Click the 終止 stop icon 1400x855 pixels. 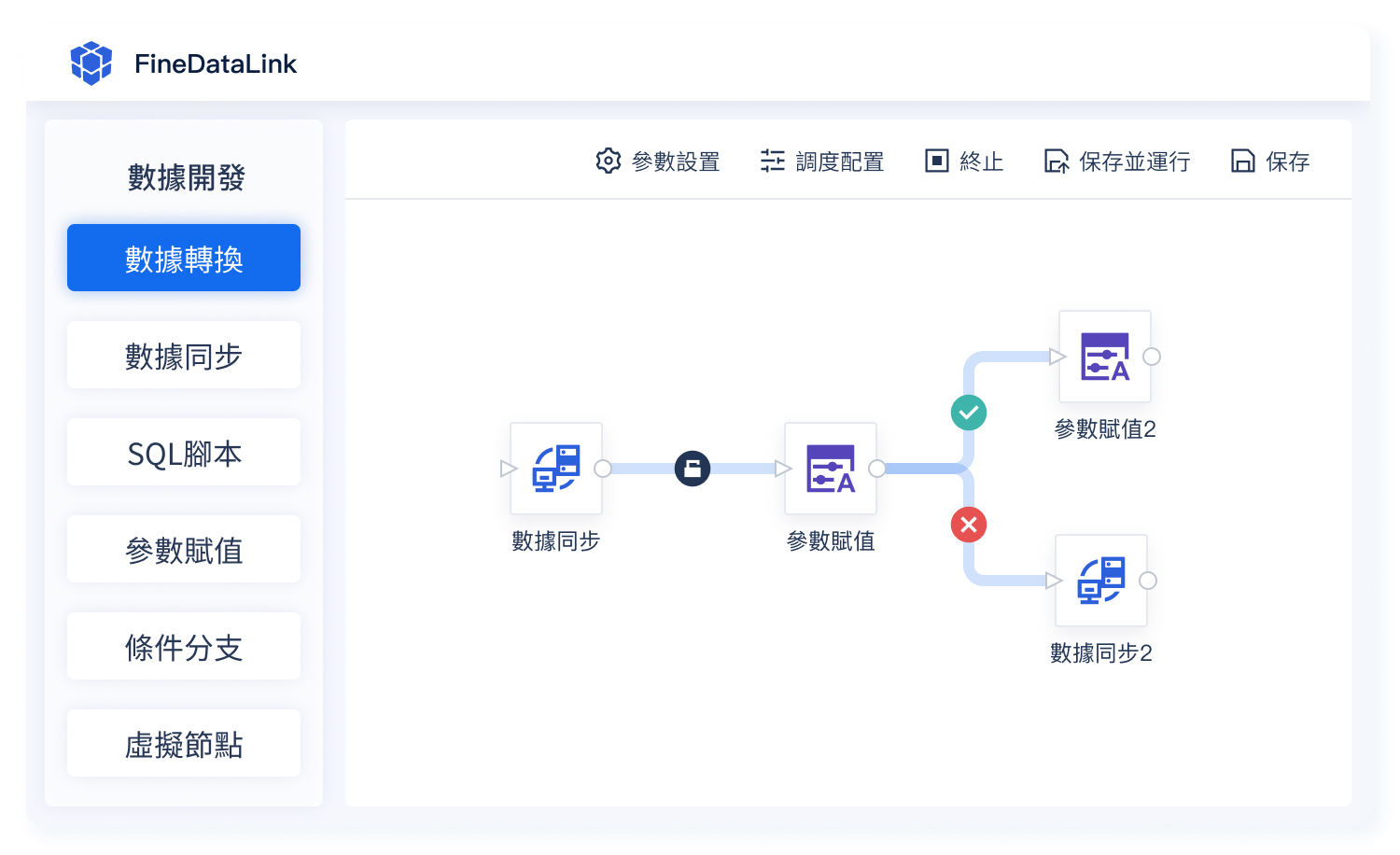936,161
